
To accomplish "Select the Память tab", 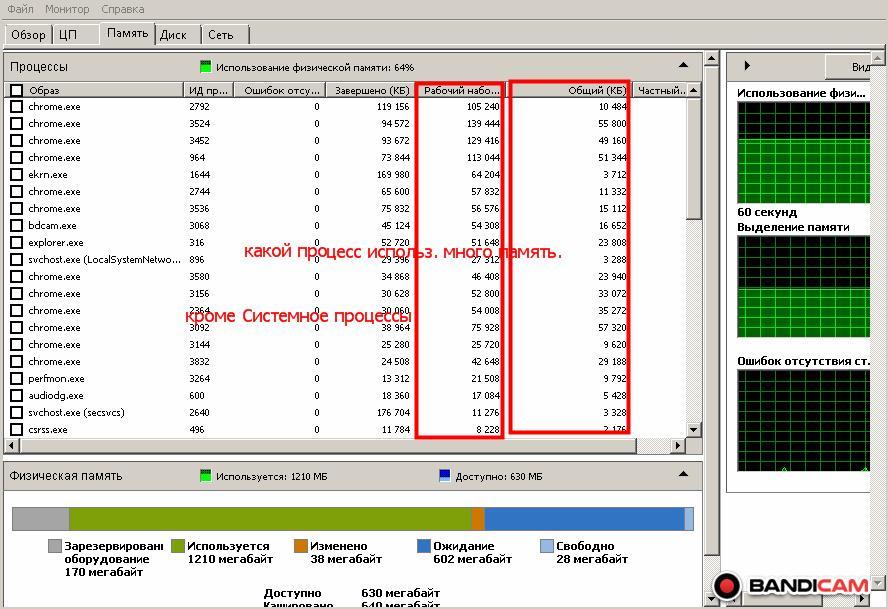I will [127, 33].
